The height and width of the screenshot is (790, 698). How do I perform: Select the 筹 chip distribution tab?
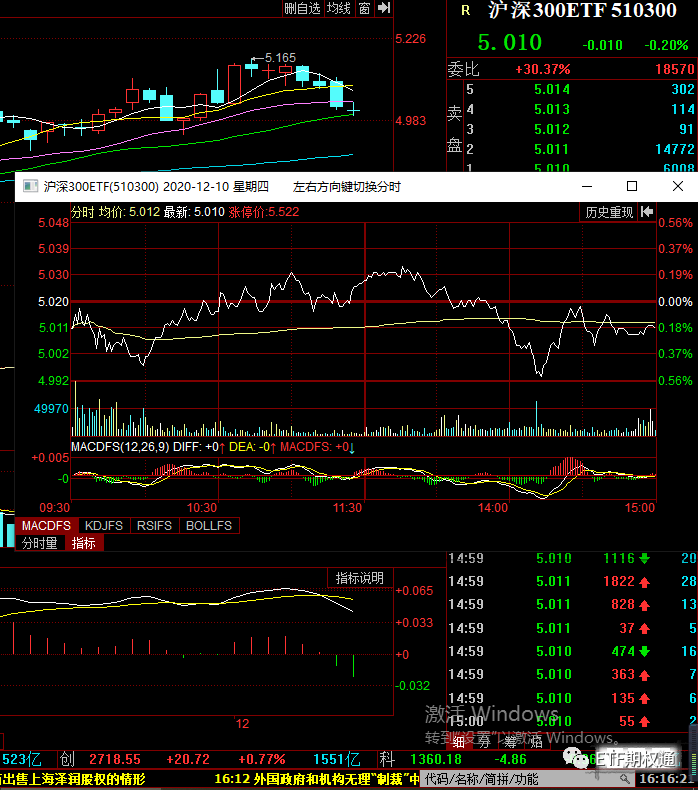tap(510, 742)
